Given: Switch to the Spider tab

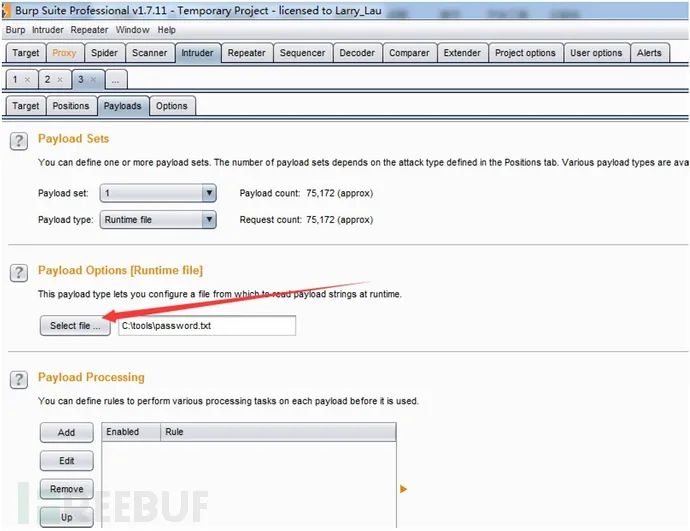Looking at the screenshot, I should (104, 53).
